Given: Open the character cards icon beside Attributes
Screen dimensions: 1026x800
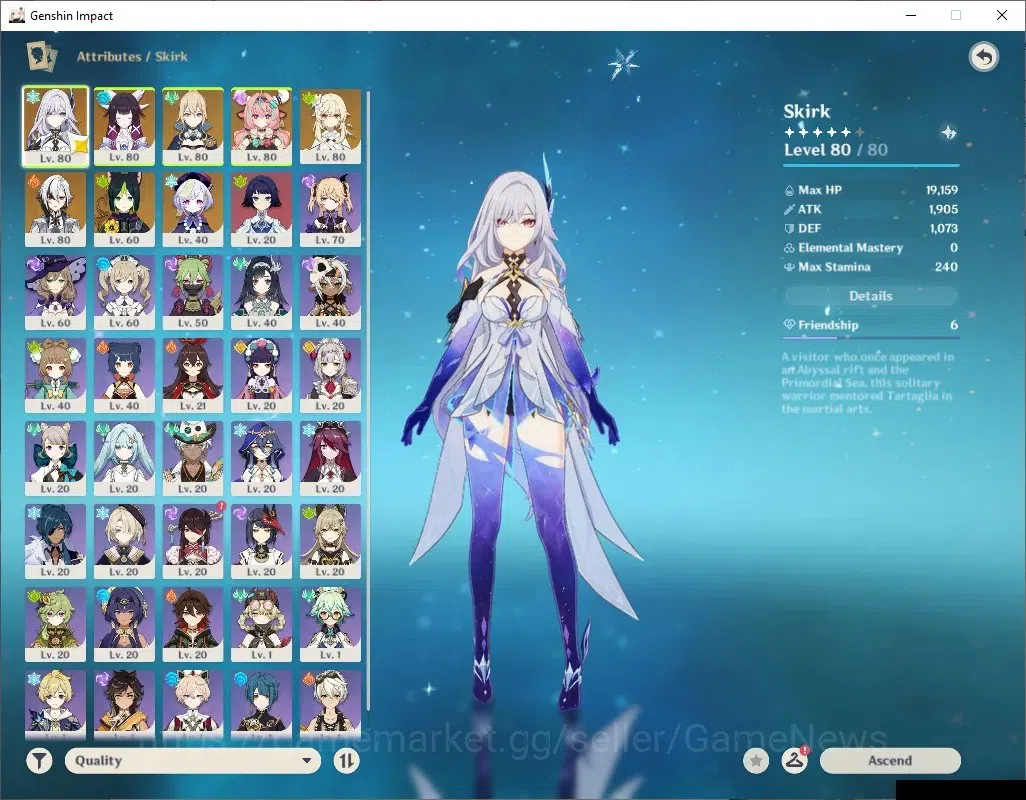Looking at the screenshot, I should tap(41, 56).
